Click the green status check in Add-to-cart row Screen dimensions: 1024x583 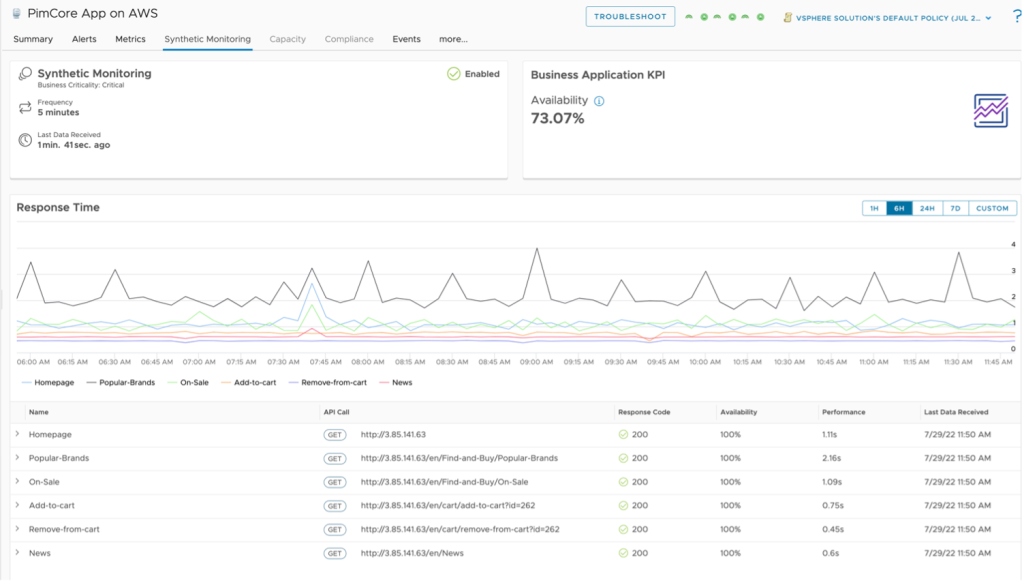tap(623, 506)
